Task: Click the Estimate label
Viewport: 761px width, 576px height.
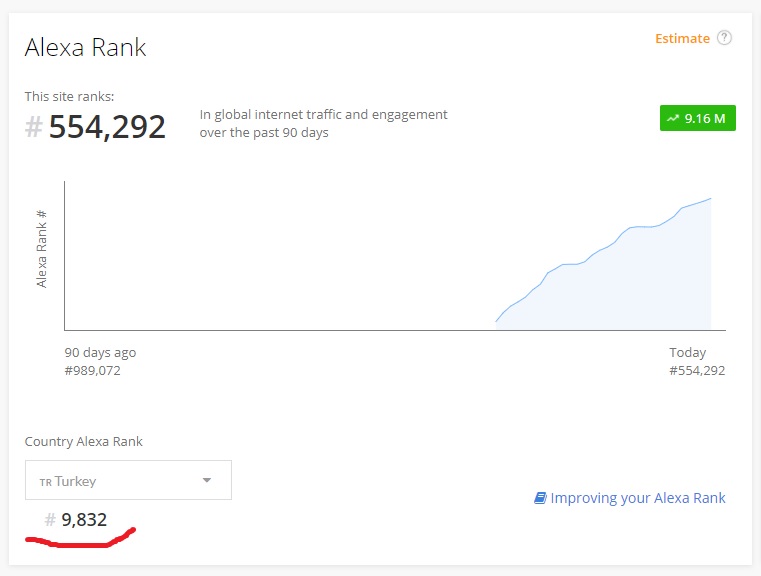Action: coord(682,38)
